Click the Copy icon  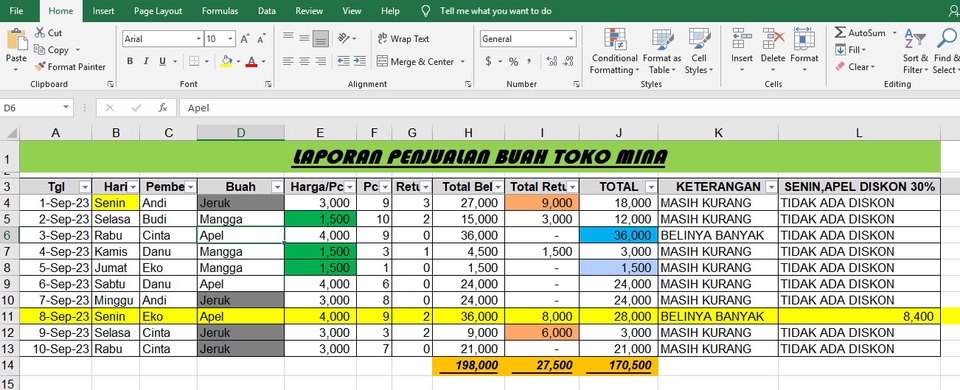click(40, 50)
